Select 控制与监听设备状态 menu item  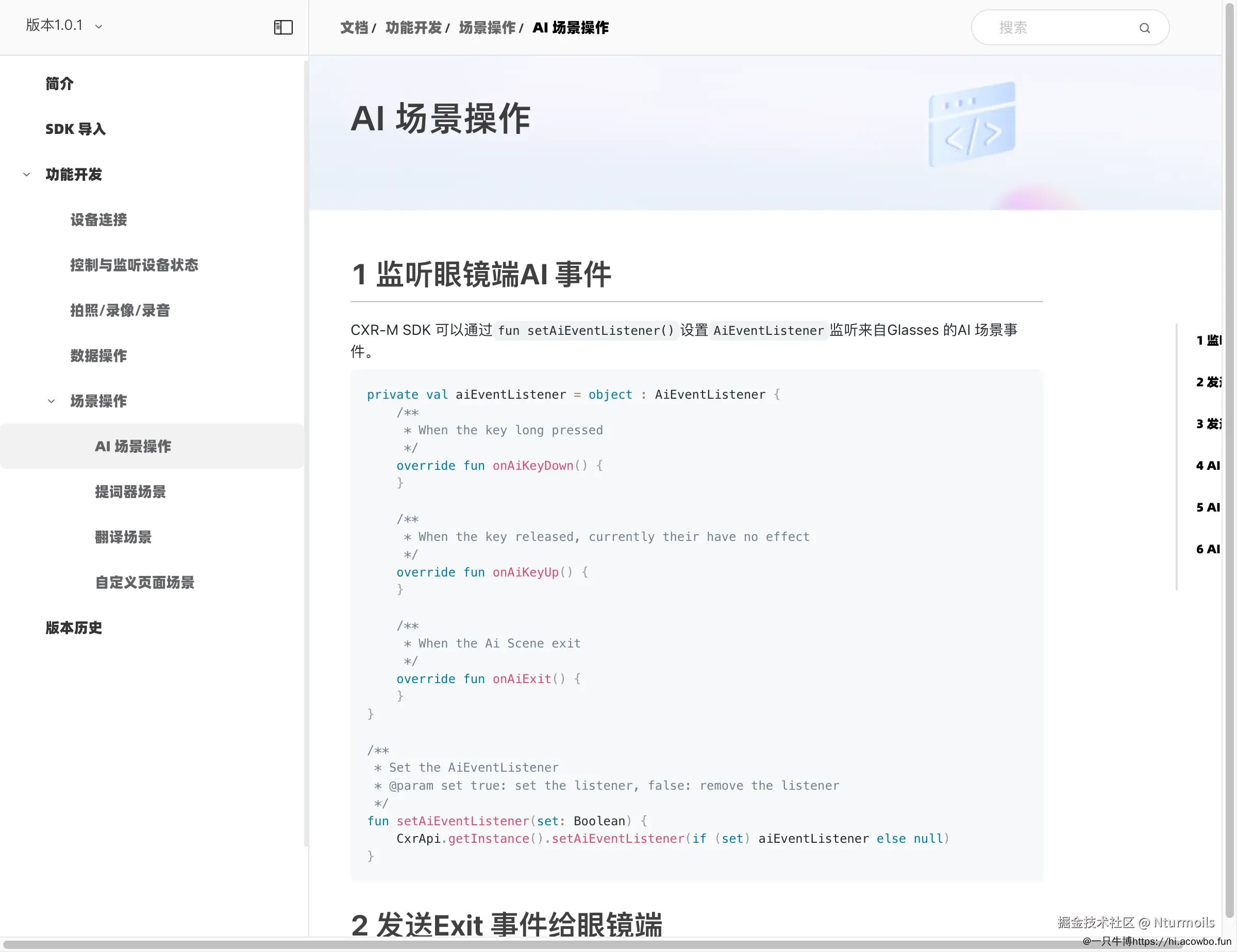point(133,265)
